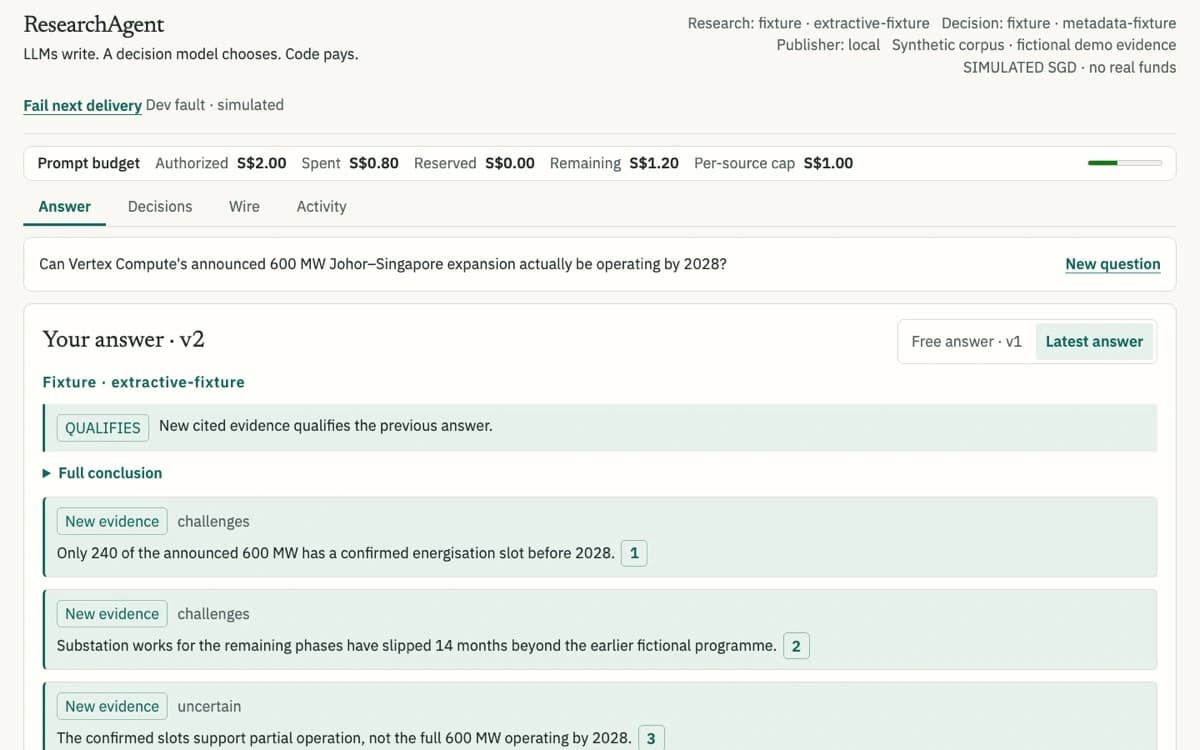
Task: Click Research: fixture extractive-fixture header text
Action: (808, 23)
